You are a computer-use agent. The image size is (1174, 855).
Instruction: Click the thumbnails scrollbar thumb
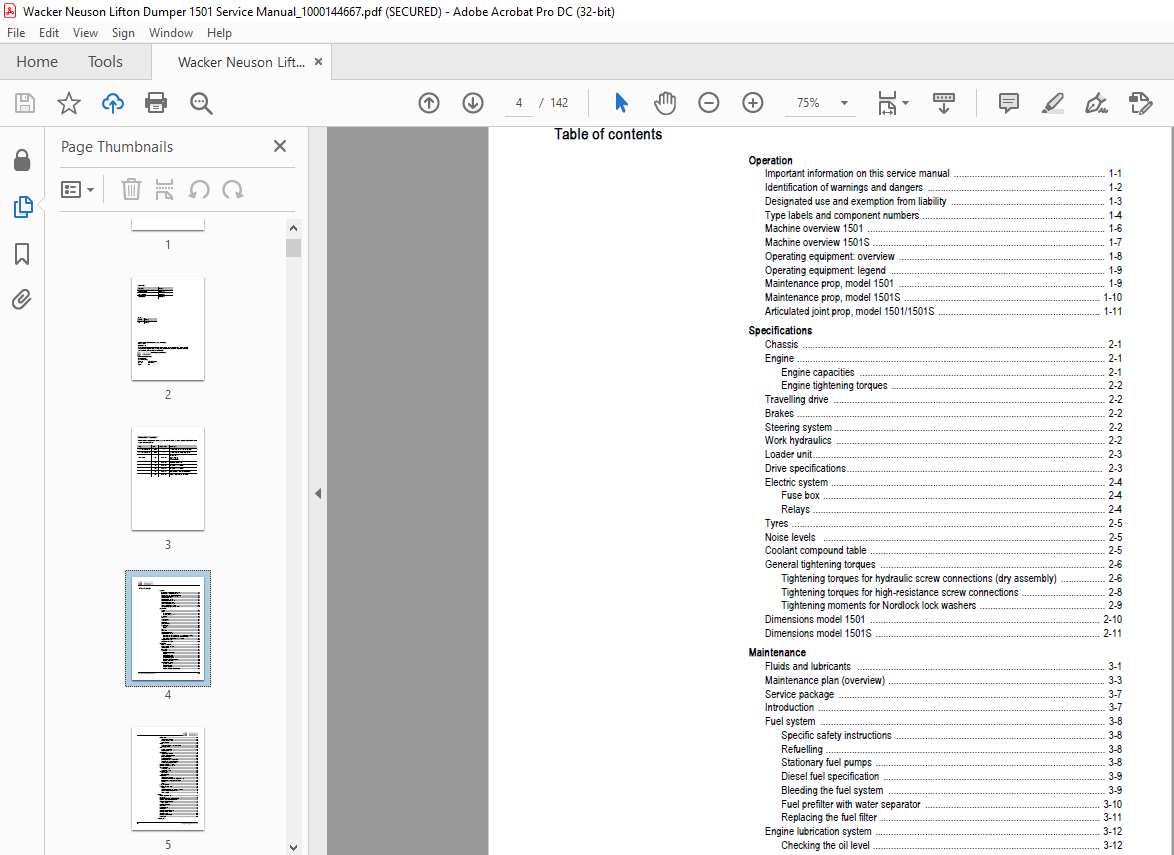coord(294,248)
